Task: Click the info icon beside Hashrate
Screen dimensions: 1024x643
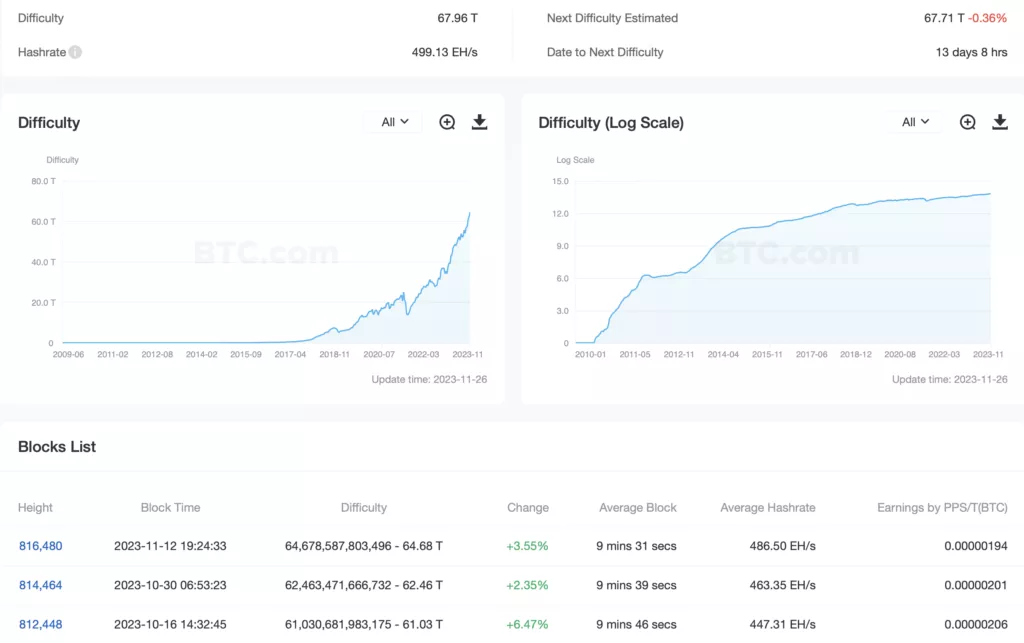Action: coord(75,52)
